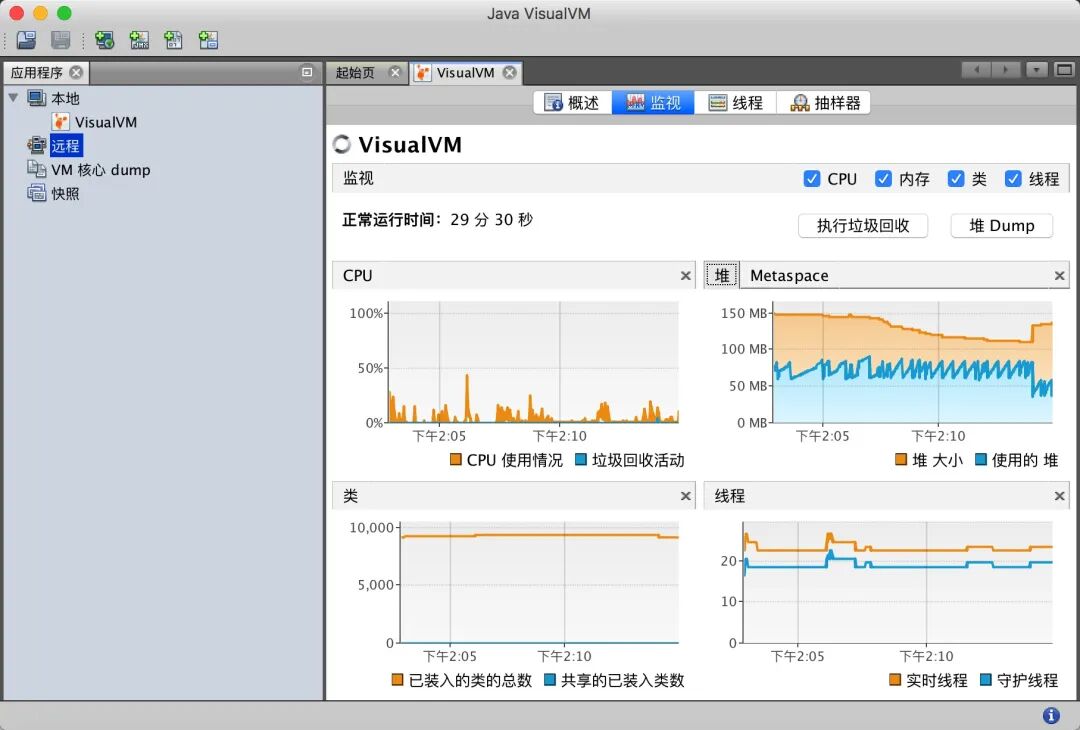Image resolution: width=1080 pixels, height=730 pixels.
Task: Toggle the 内存 checkbox
Action: pos(883,178)
